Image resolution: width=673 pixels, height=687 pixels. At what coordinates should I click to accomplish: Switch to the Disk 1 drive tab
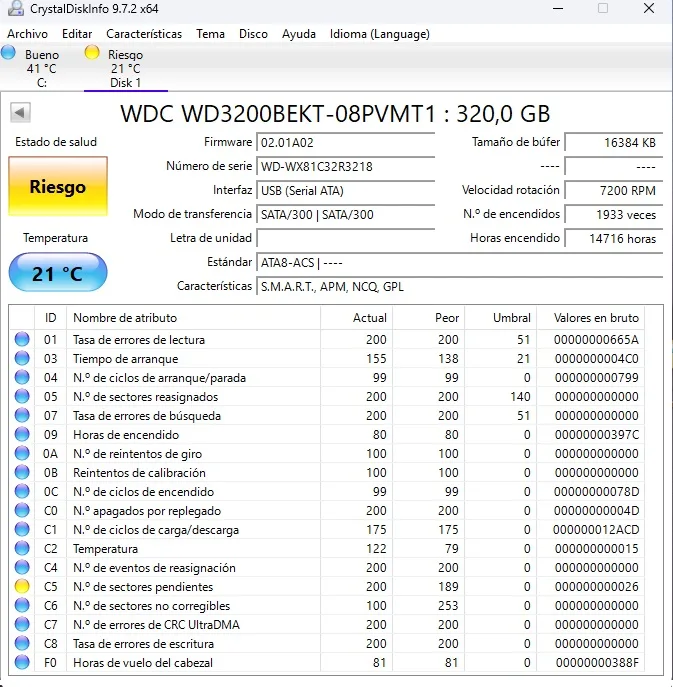click(x=125, y=68)
